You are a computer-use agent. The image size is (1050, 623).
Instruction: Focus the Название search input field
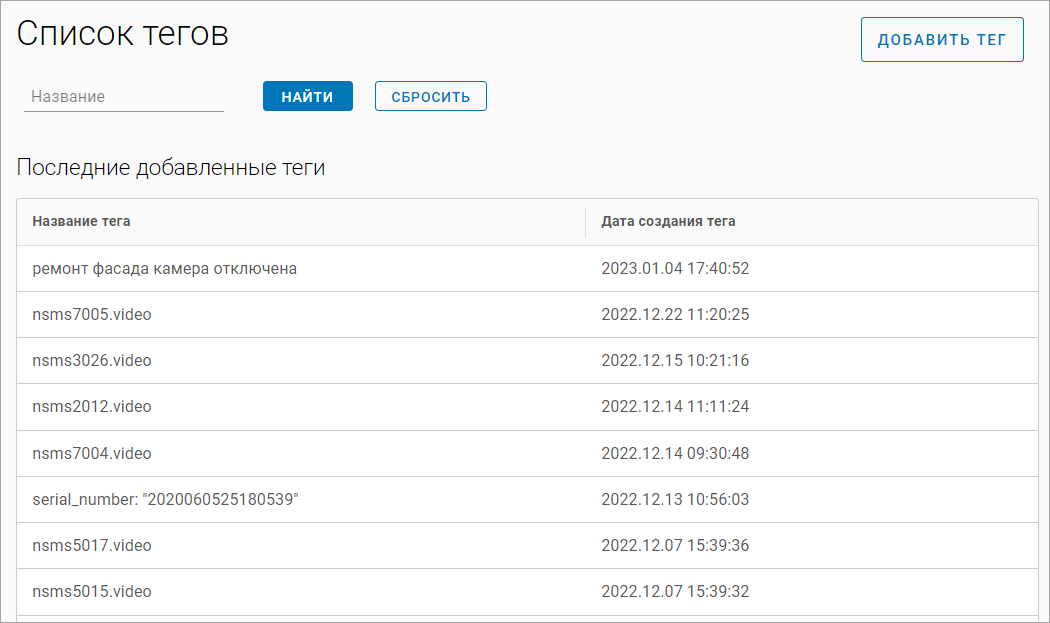(x=123, y=97)
